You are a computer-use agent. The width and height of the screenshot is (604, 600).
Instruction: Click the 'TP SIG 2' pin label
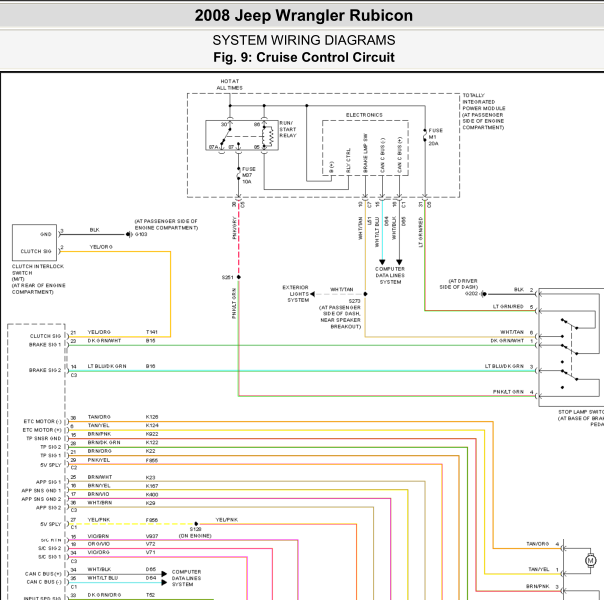click(x=51, y=447)
